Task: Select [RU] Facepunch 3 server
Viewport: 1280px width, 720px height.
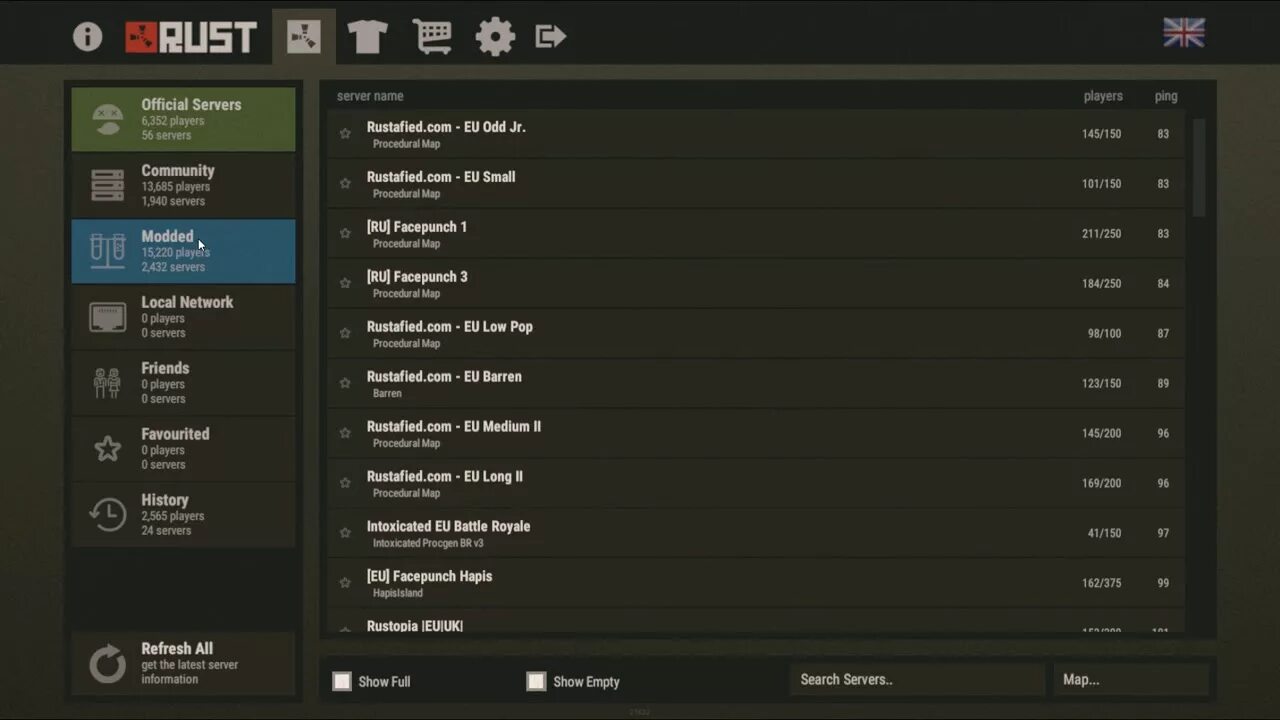Action: pos(756,284)
